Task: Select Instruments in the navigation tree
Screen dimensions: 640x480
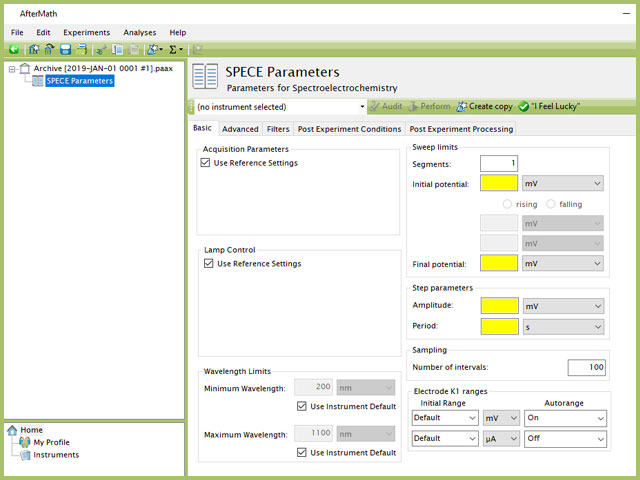Action: tap(56, 455)
